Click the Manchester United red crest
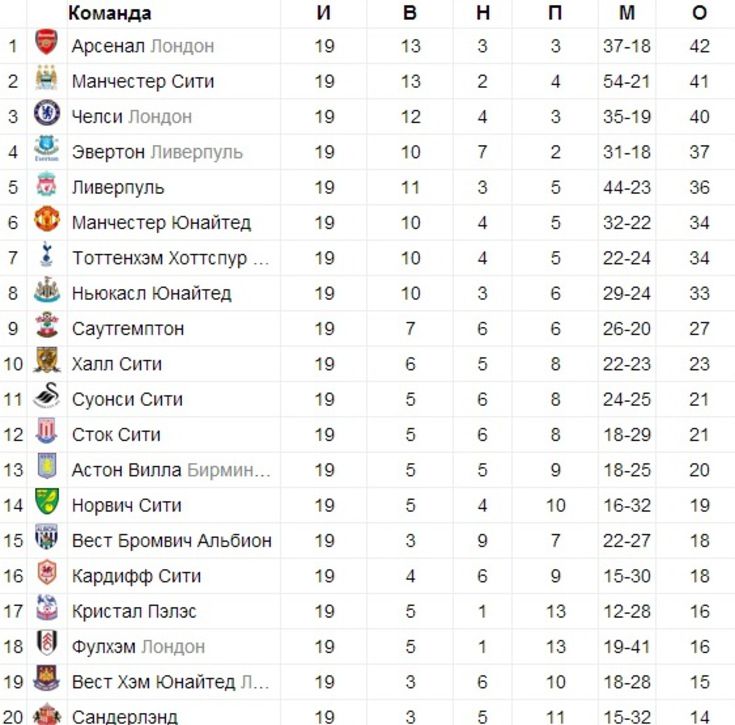 [47, 219]
